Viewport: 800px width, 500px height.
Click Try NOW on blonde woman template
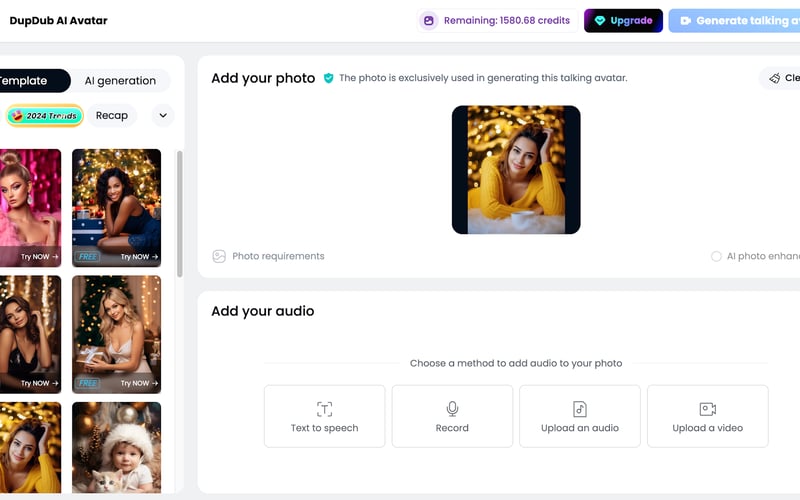click(139, 383)
